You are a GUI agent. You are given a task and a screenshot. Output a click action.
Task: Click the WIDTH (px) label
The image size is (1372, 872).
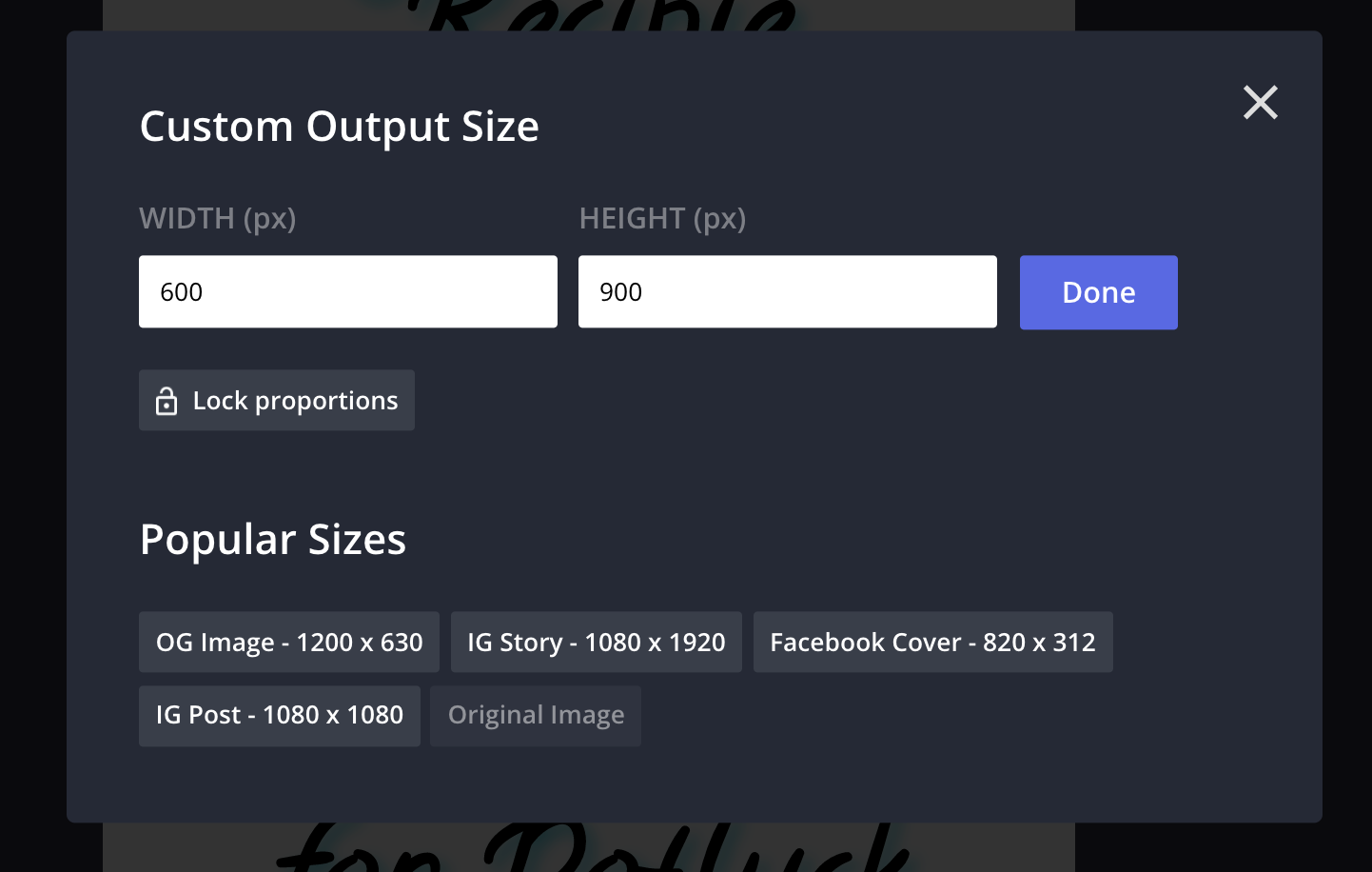[218, 219]
